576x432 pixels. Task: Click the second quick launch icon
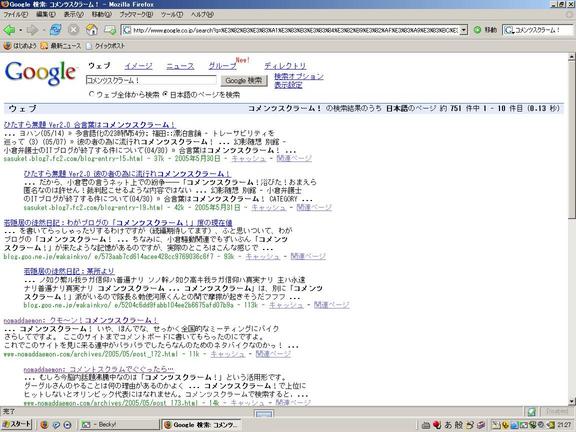click(x=56, y=425)
